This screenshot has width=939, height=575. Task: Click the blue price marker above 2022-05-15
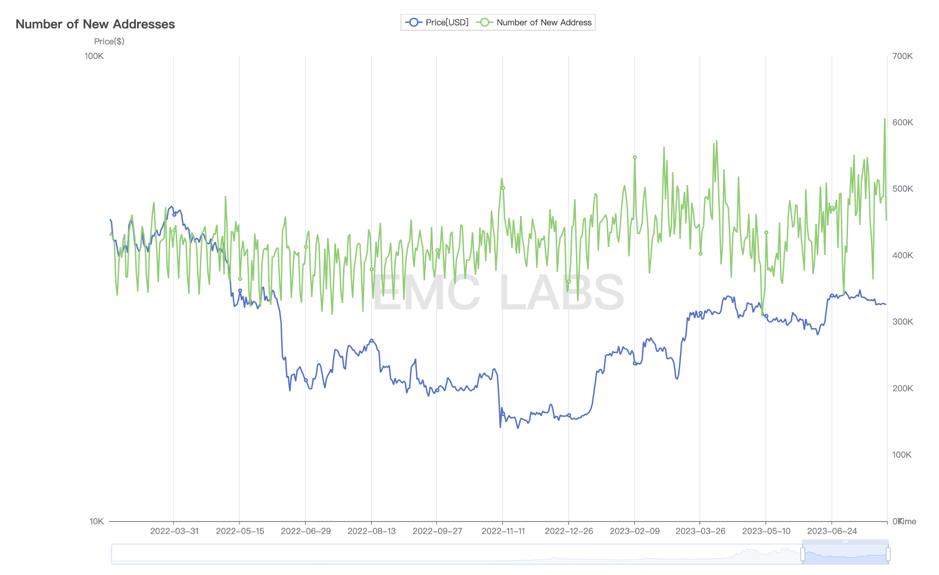pyautogui.click(x=240, y=291)
